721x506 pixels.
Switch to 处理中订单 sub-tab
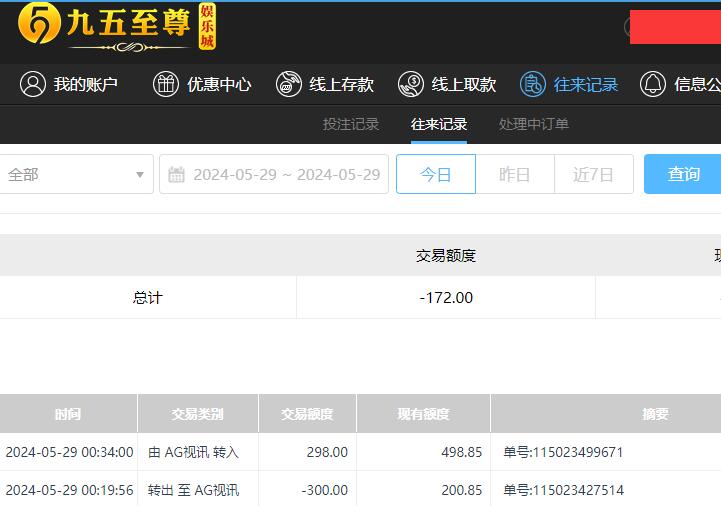[x=534, y=124]
